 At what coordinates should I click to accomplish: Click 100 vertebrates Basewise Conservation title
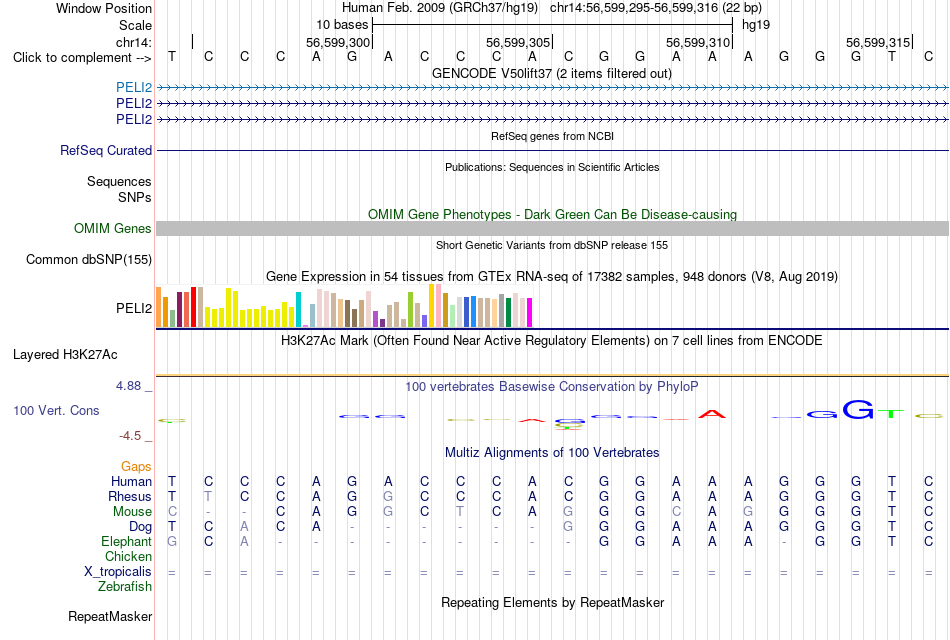pyautogui.click(x=552, y=387)
